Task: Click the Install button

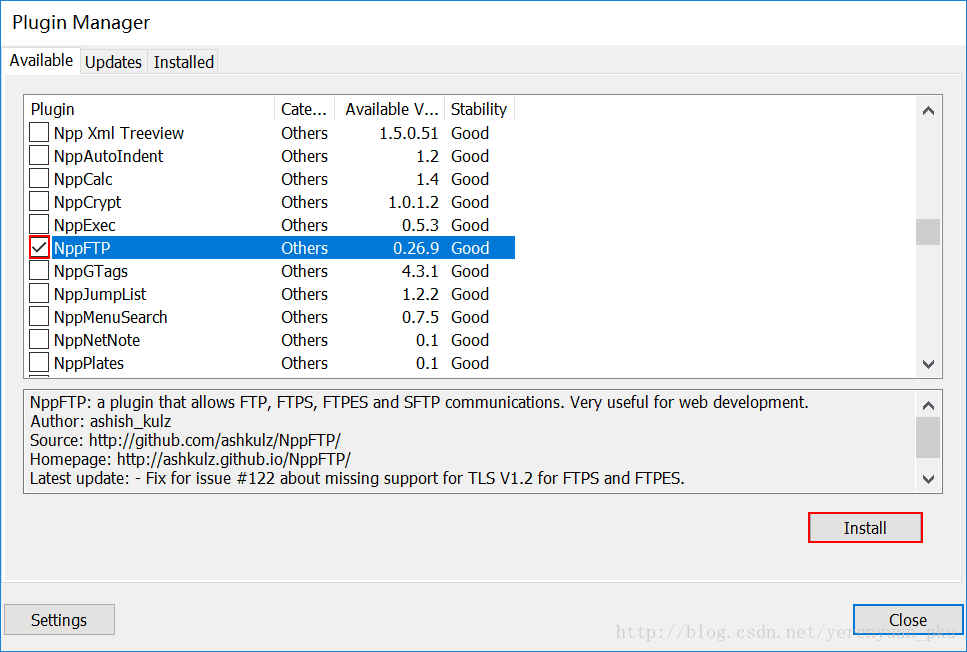Action: pyautogui.click(x=864, y=528)
